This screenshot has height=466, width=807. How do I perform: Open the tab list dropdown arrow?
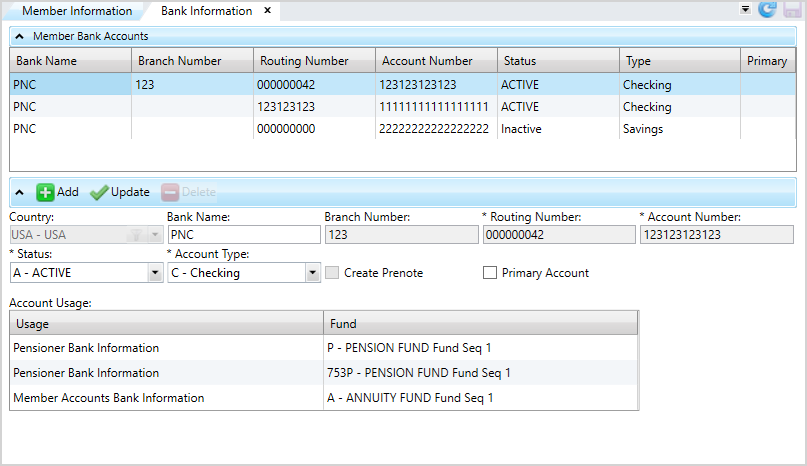(745, 9)
